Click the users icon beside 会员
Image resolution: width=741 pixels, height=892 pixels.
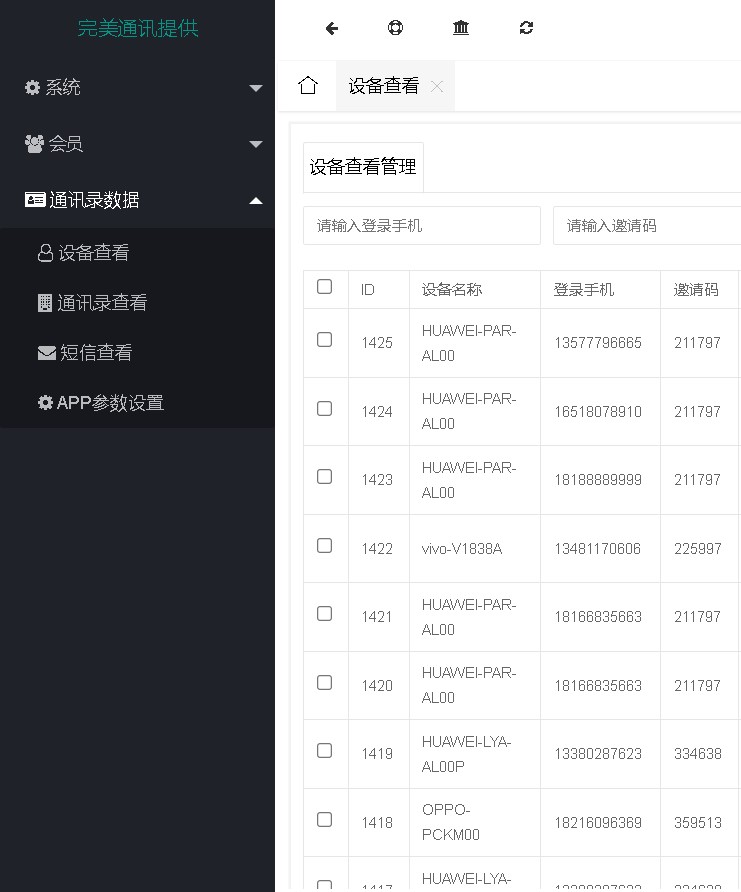click(34, 144)
